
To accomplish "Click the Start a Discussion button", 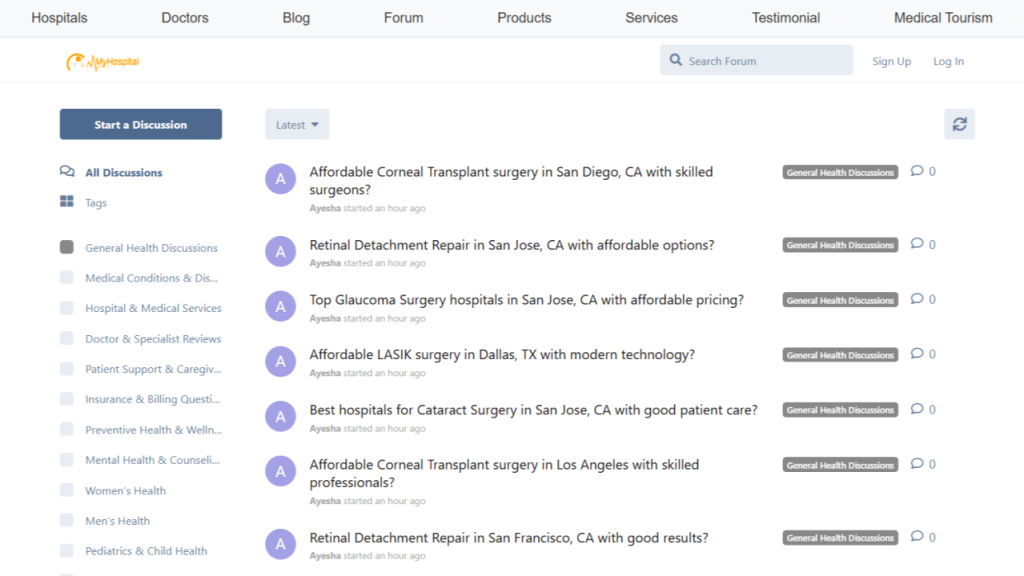I will click(x=141, y=125).
